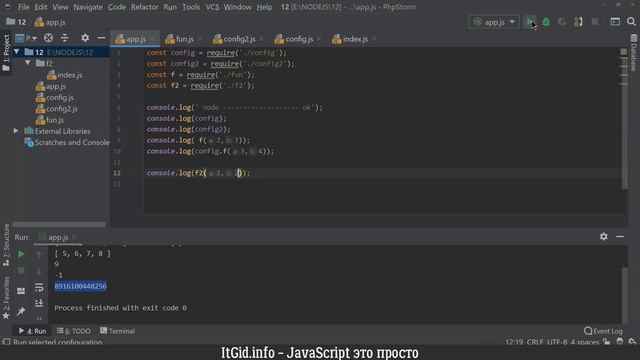Toggle the 1: Project side tab
Viewport: 640px width, 360px height.
[6, 53]
